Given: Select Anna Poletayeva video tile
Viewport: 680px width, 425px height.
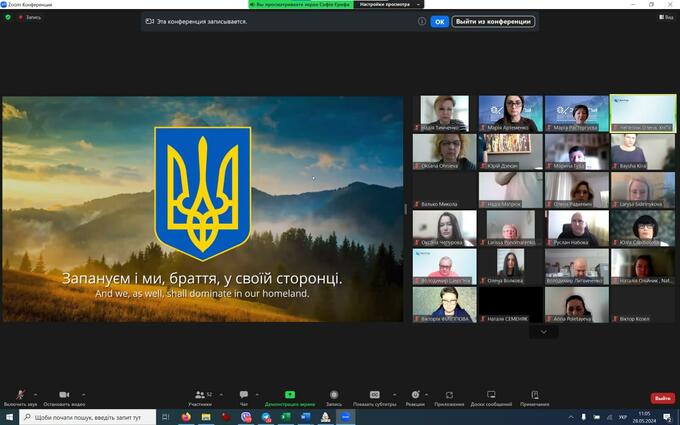Looking at the screenshot, I should pyautogui.click(x=577, y=304).
